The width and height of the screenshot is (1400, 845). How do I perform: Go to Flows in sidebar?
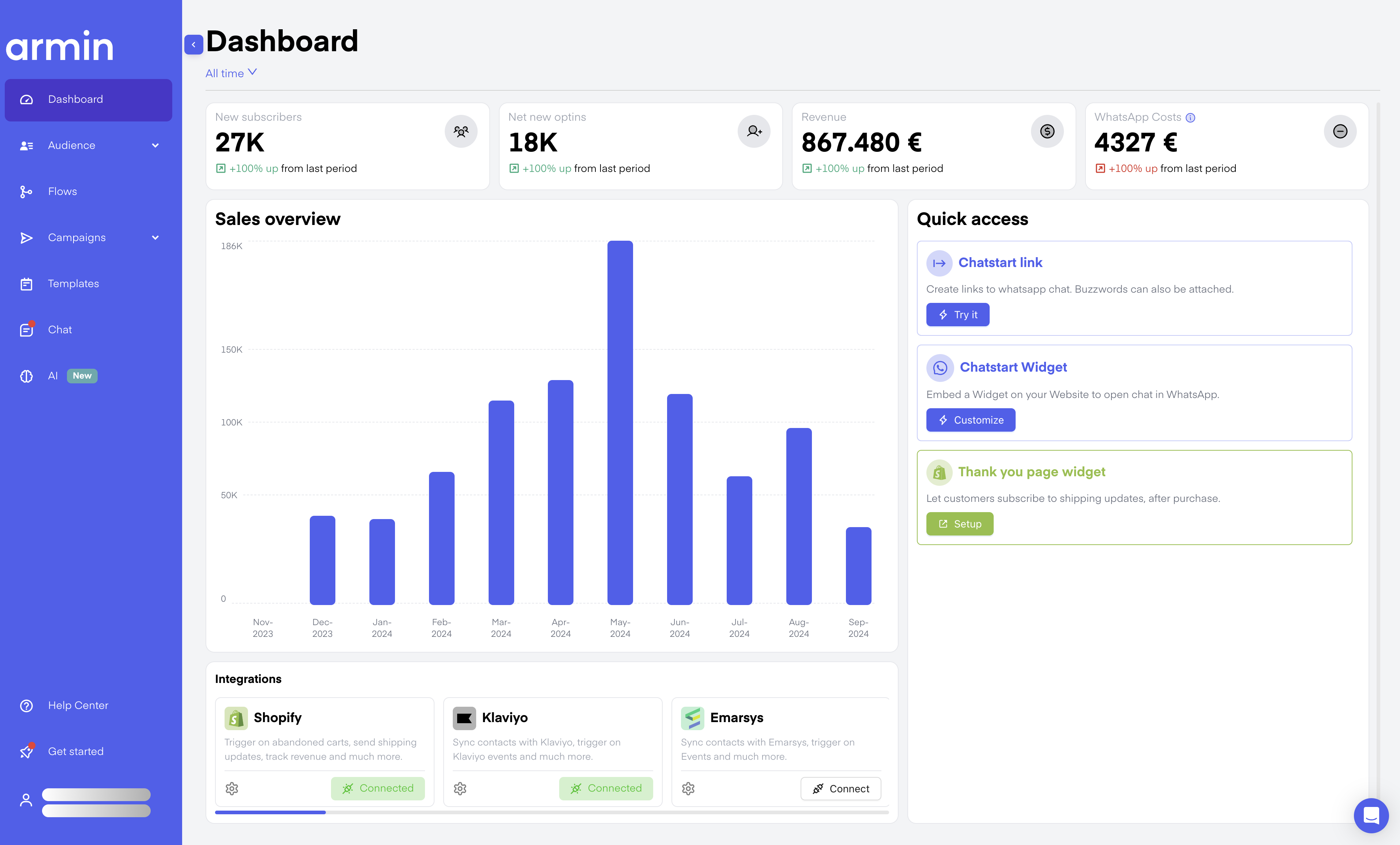[63, 192]
